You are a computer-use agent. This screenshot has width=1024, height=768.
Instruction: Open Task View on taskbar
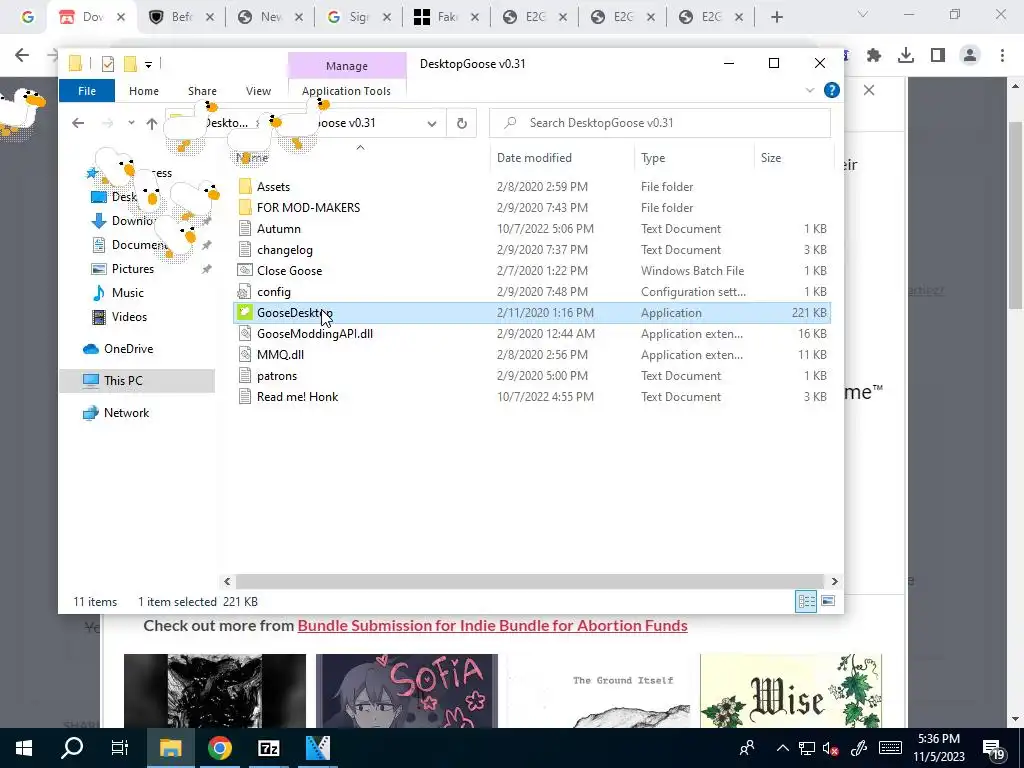pyautogui.click(x=120, y=748)
